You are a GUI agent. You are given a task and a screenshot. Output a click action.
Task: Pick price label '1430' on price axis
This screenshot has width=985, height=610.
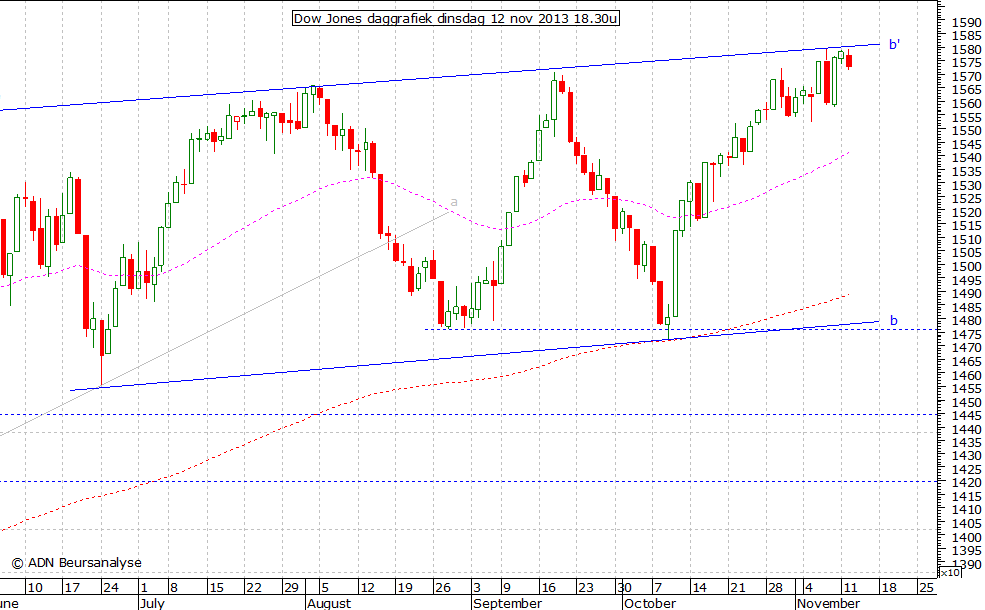point(966,456)
